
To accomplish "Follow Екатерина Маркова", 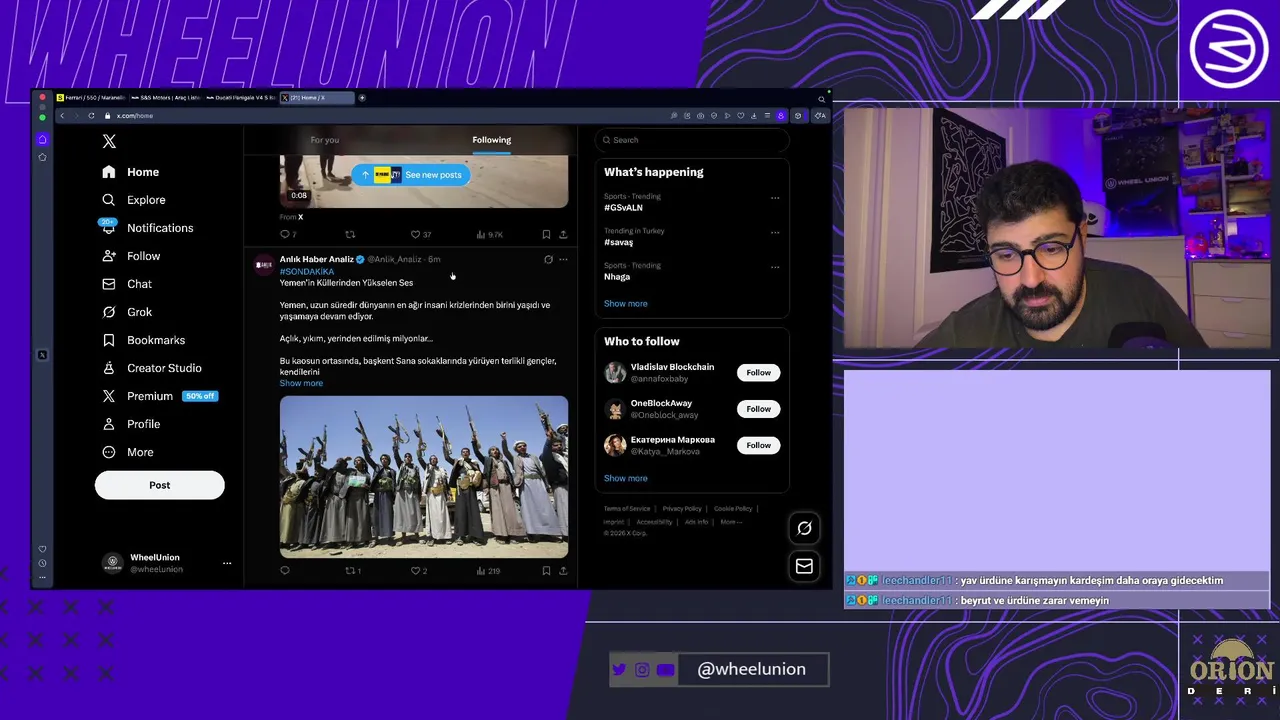I will pyautogui.click(x=759, y=445).
